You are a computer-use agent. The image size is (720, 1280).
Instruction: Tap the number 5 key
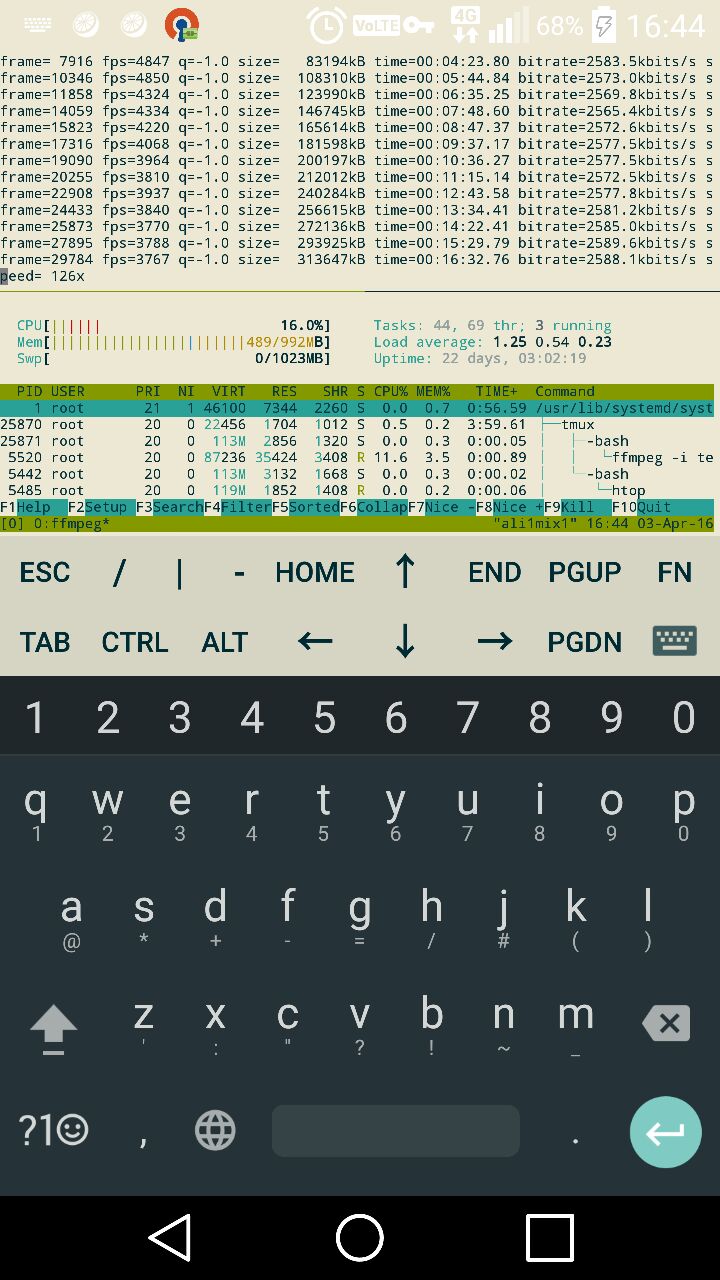coord(324,717)
